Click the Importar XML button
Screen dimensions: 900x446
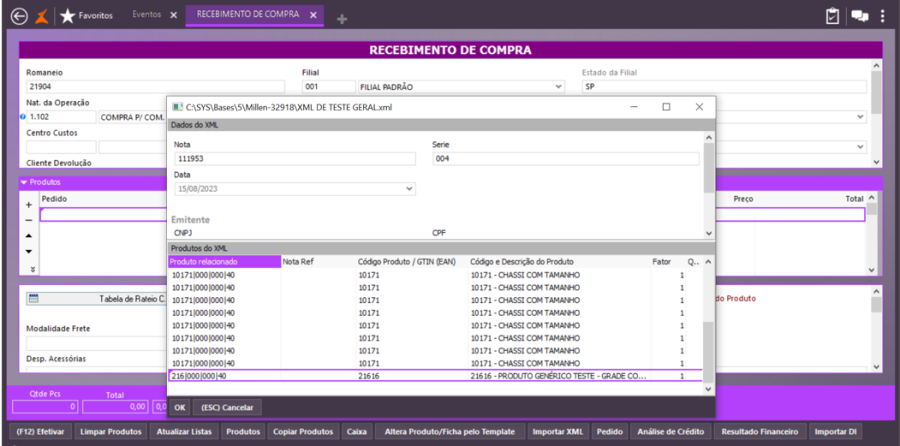pyautogui.click(x=558, y=432)
